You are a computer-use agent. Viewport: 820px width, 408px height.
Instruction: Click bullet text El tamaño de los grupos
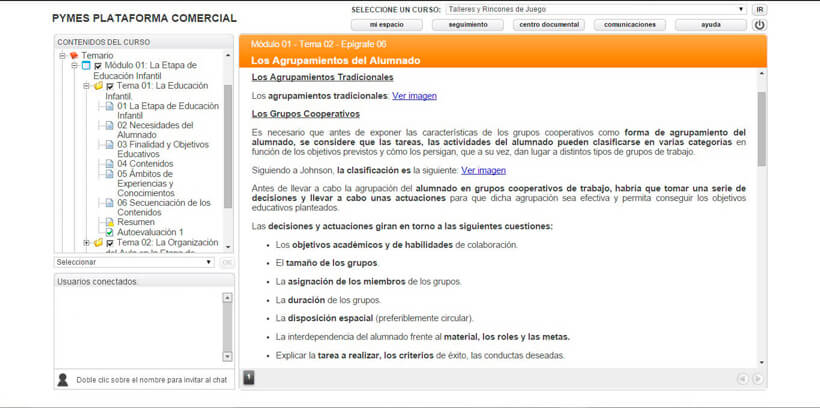[327, 263]
